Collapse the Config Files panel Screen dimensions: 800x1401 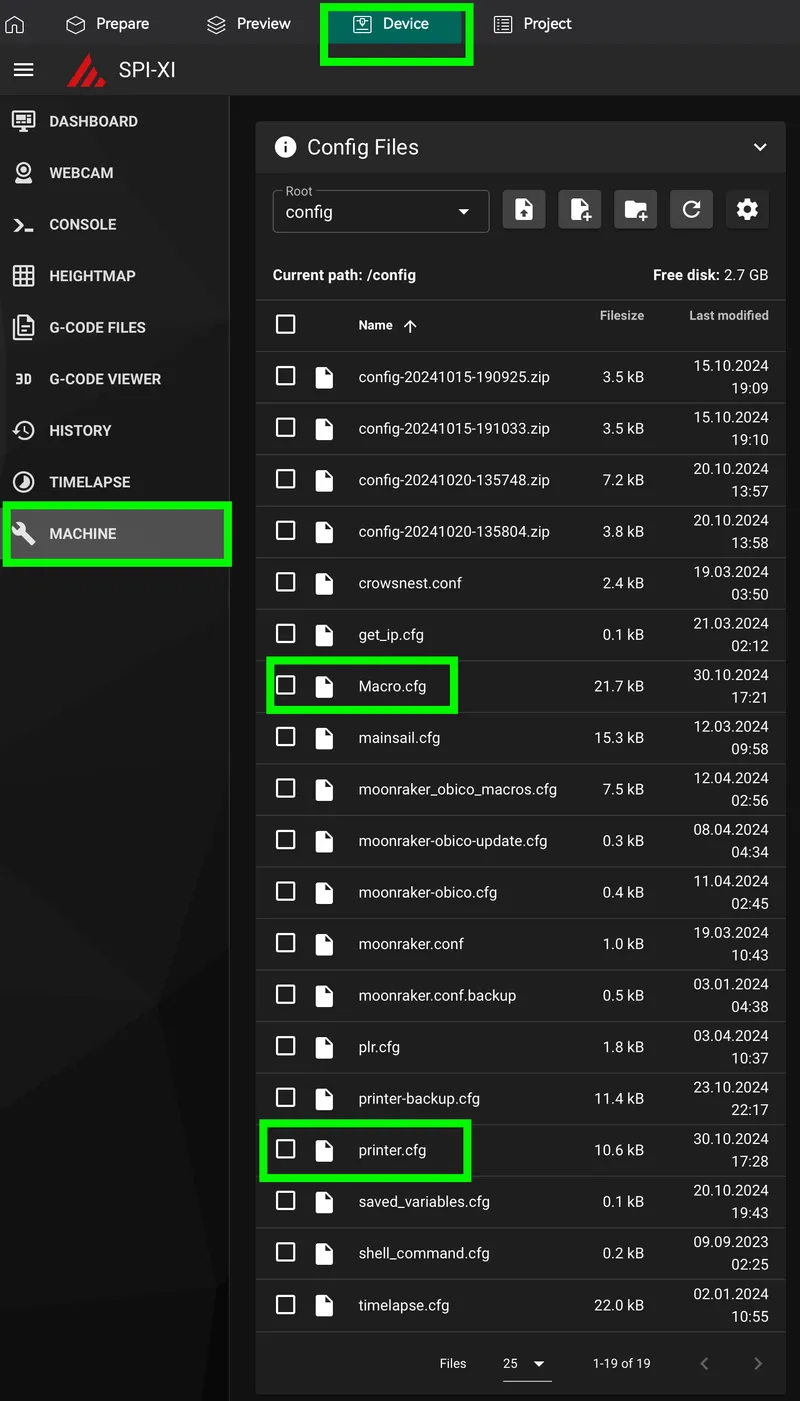(x=759, y=146)
